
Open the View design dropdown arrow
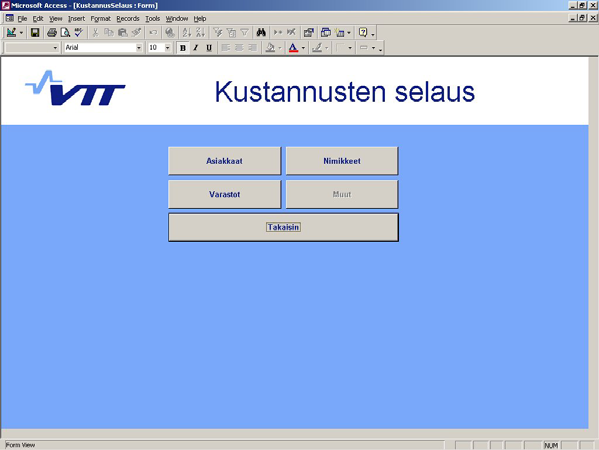[21, 33]
